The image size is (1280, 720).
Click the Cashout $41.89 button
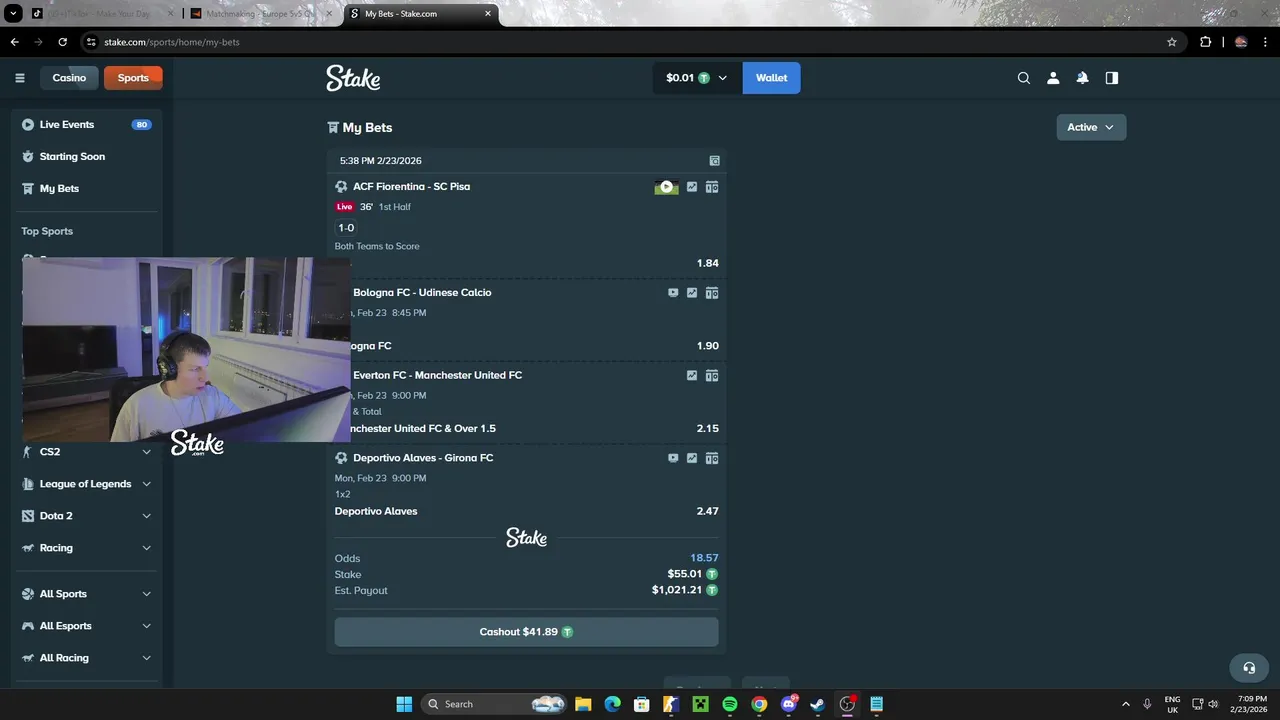tap(526, 632)
